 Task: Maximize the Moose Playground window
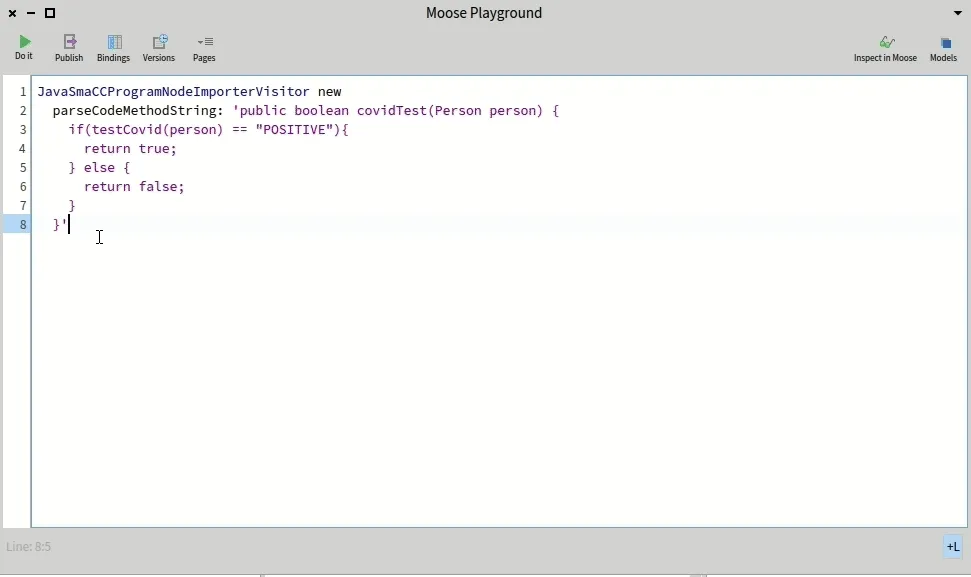50,13
